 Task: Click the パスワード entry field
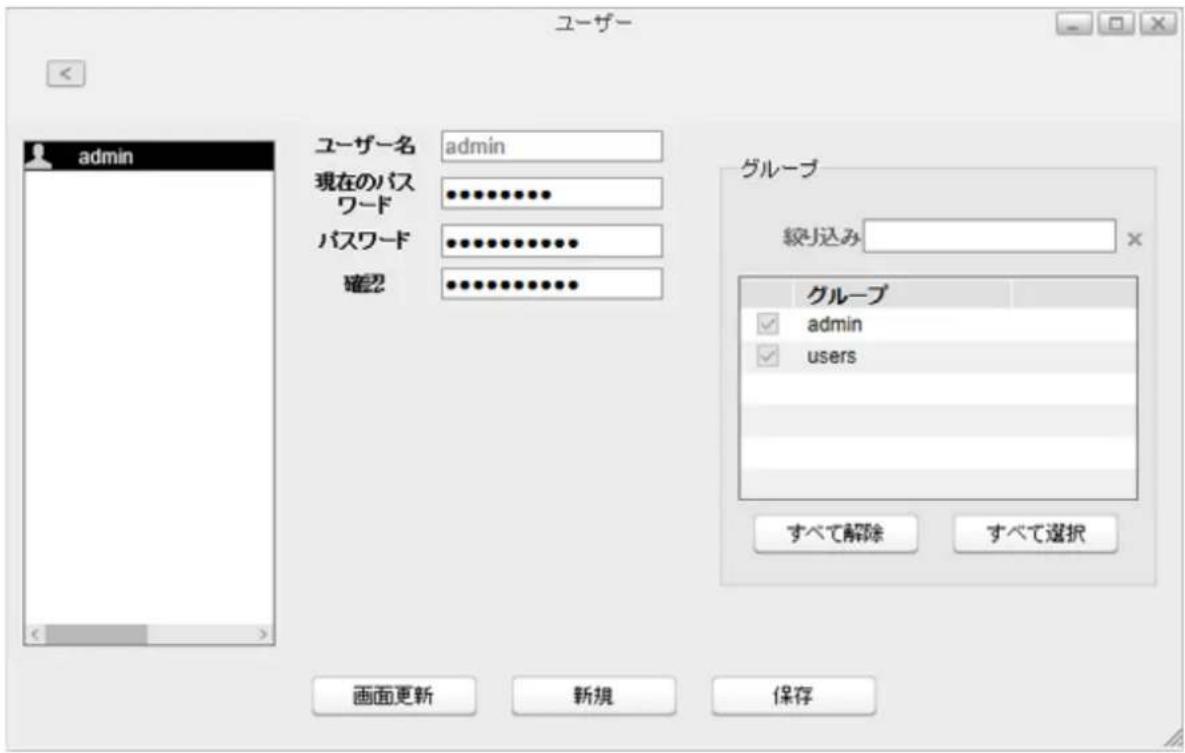[x=552, y=241]
